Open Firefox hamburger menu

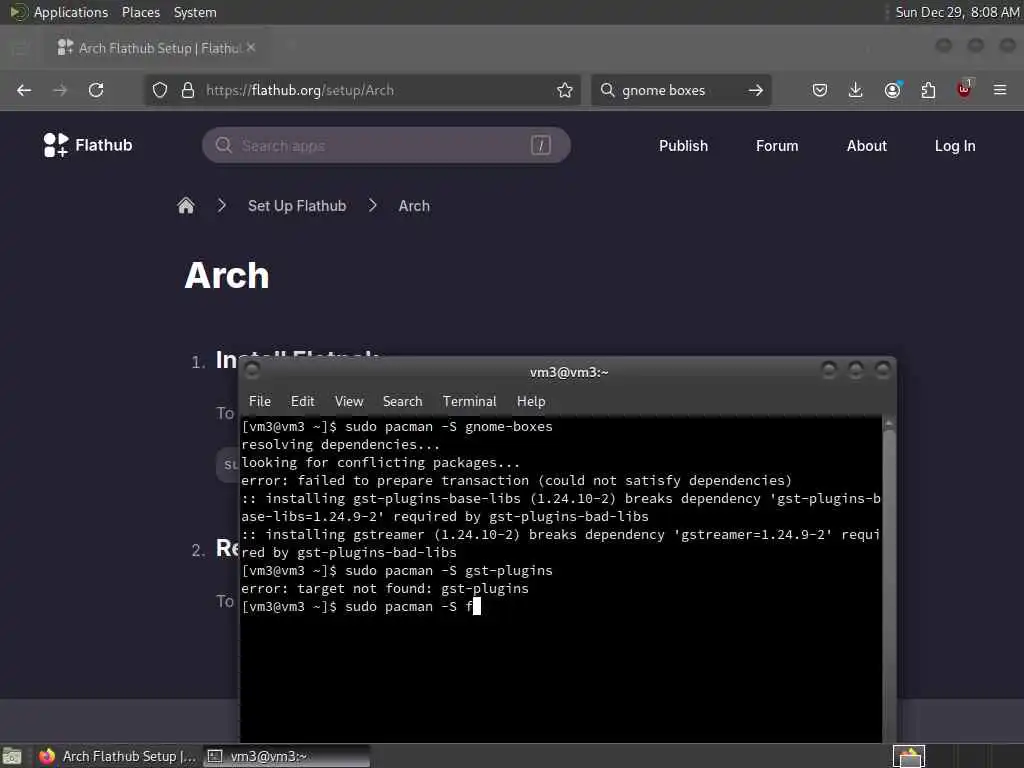pos(1000,90)
